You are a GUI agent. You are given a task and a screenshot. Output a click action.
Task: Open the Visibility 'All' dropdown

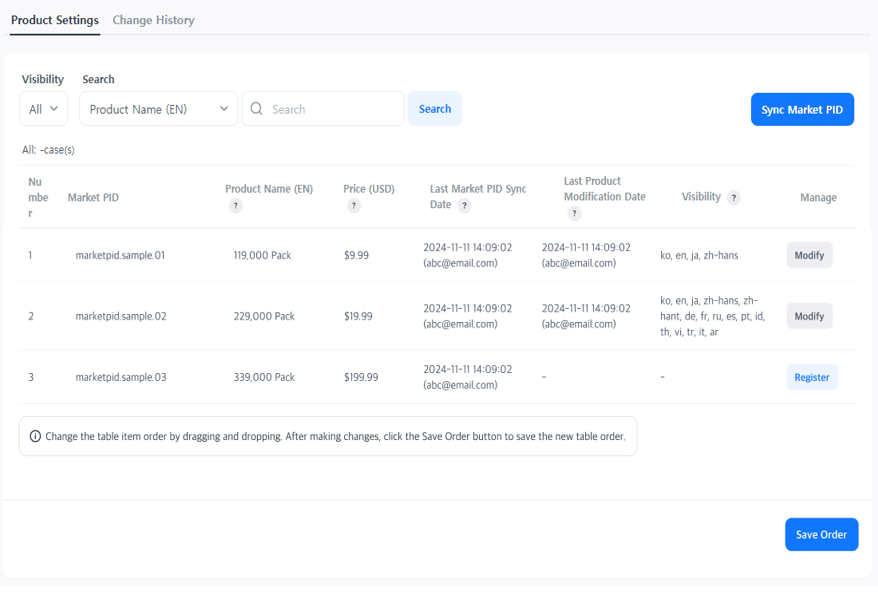(x=44, y=109)
